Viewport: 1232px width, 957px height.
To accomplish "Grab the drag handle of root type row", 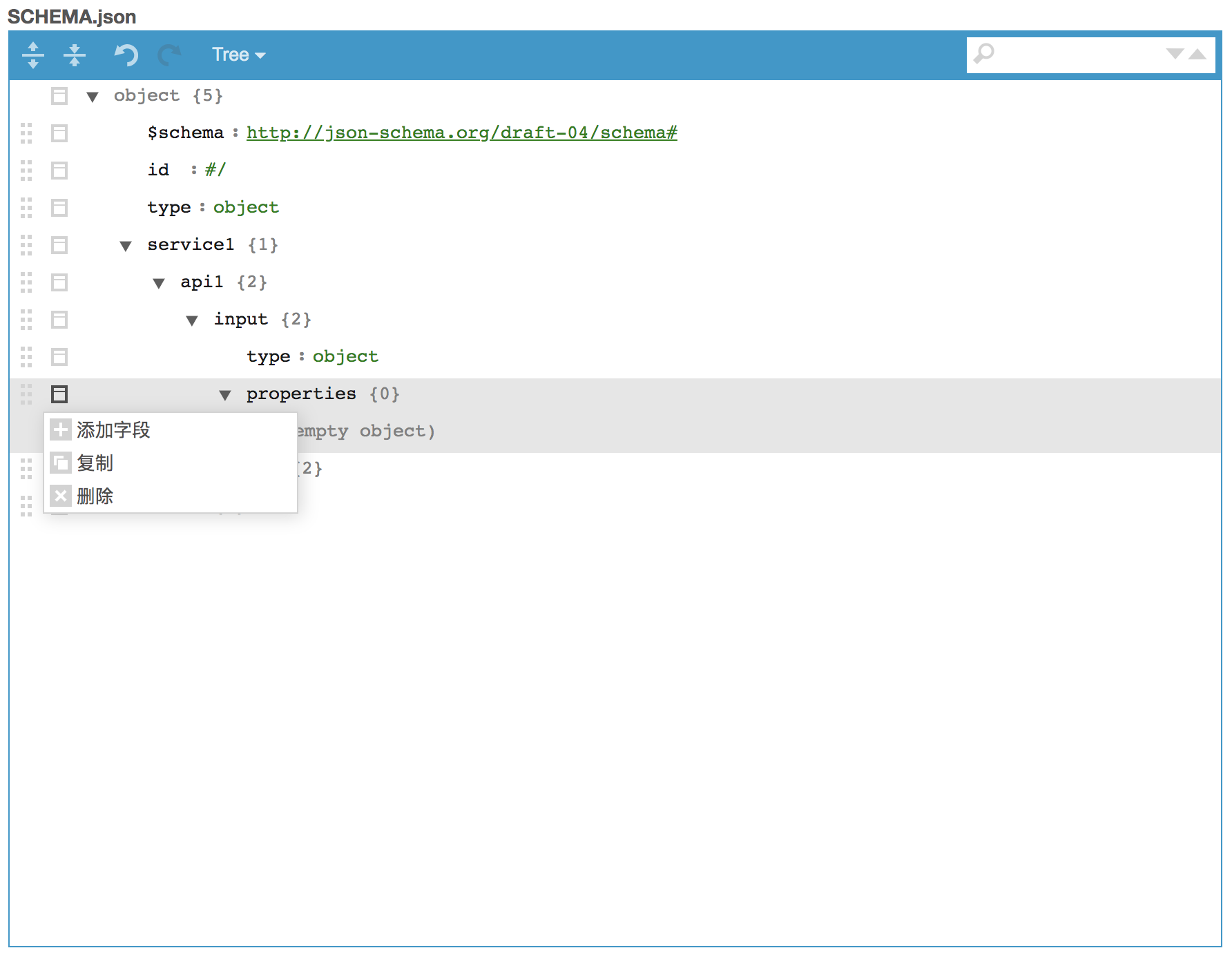I will pyautogui.click(x=26, y=208).
